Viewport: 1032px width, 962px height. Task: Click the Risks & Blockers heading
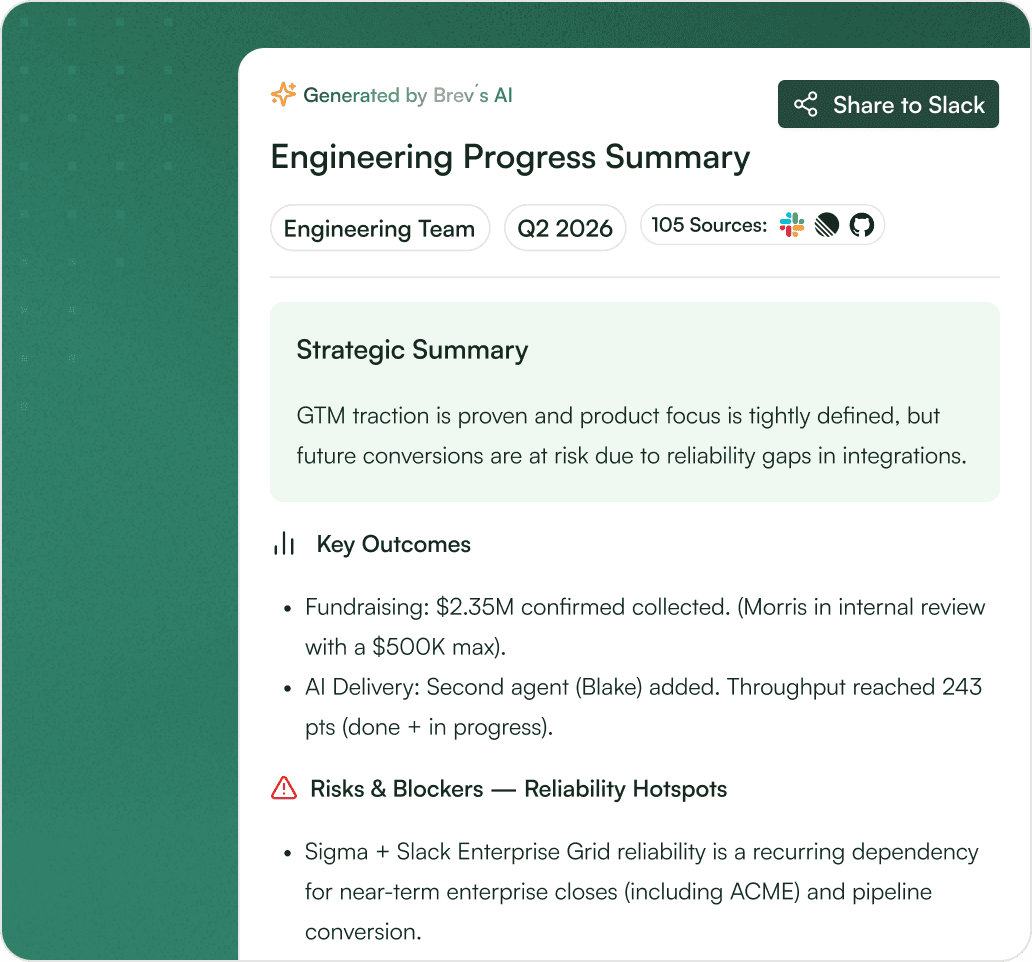click(x=519, y=788)
